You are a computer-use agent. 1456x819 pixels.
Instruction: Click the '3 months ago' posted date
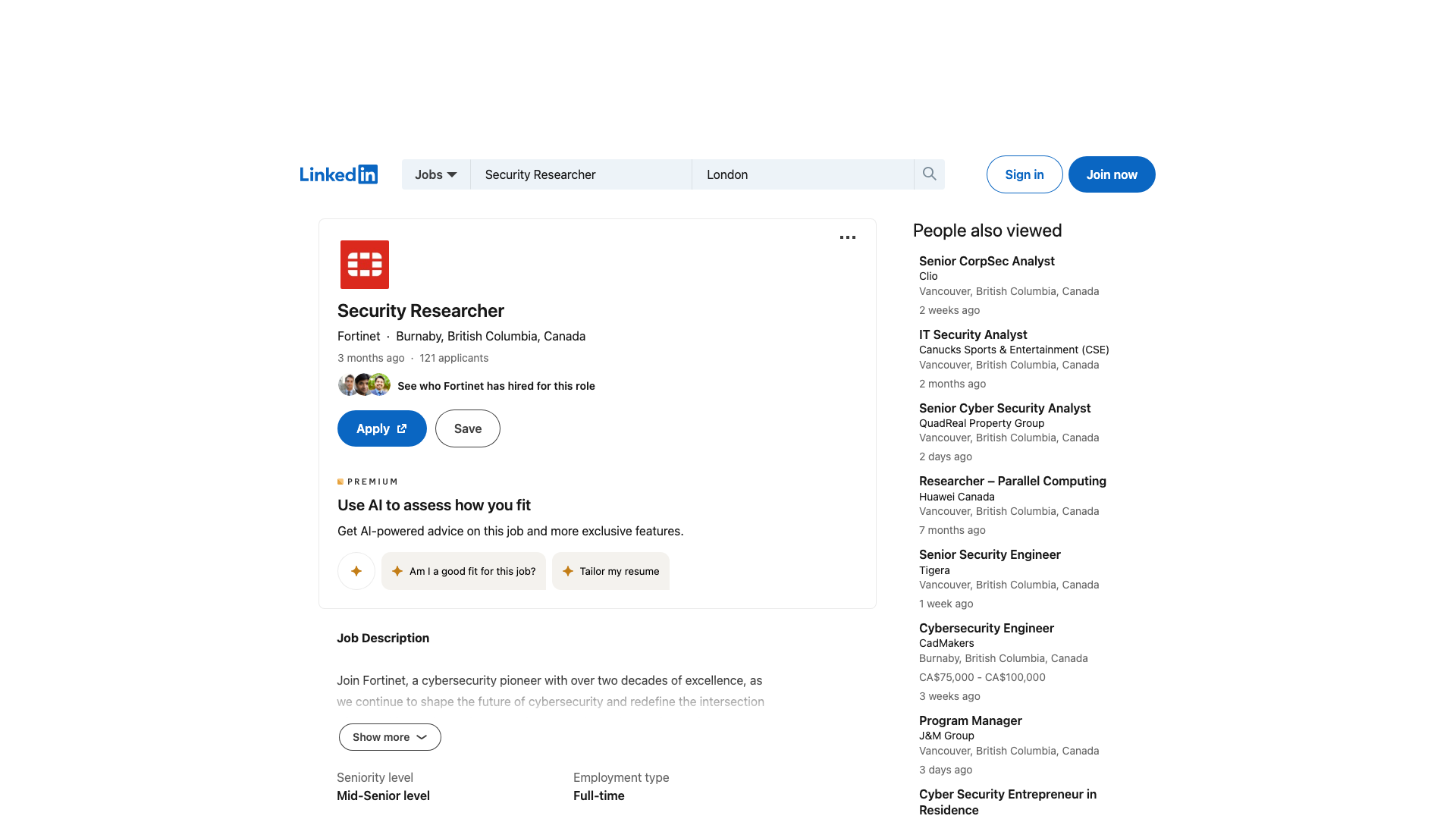371,358
